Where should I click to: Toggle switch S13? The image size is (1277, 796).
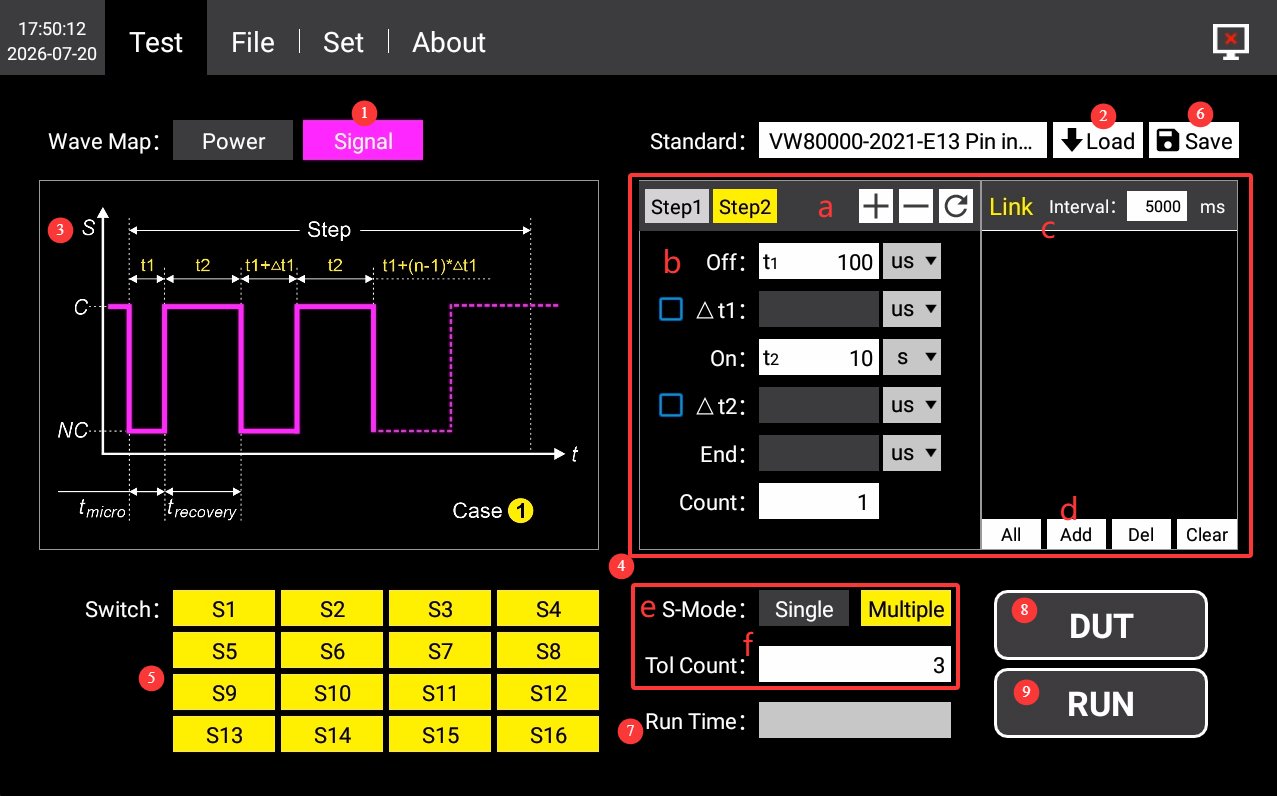pyautogui.click(x=224, y=735)
